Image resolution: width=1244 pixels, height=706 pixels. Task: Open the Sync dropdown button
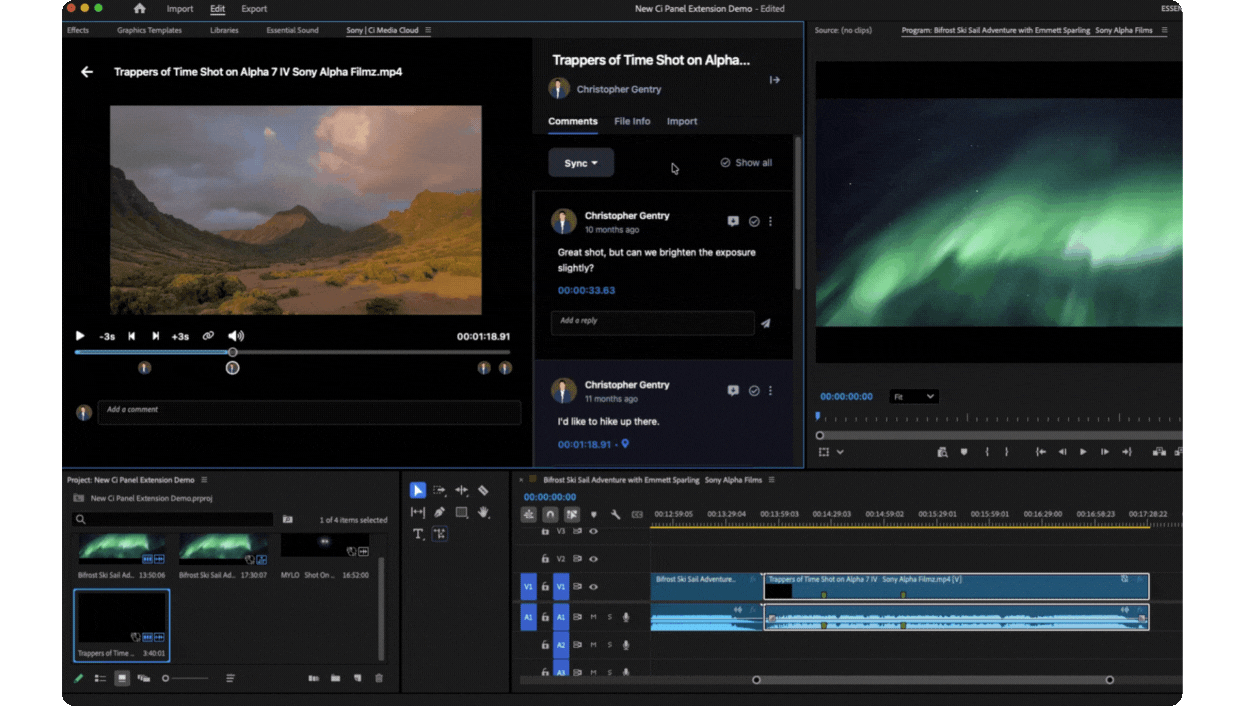(x=581, y=163)
